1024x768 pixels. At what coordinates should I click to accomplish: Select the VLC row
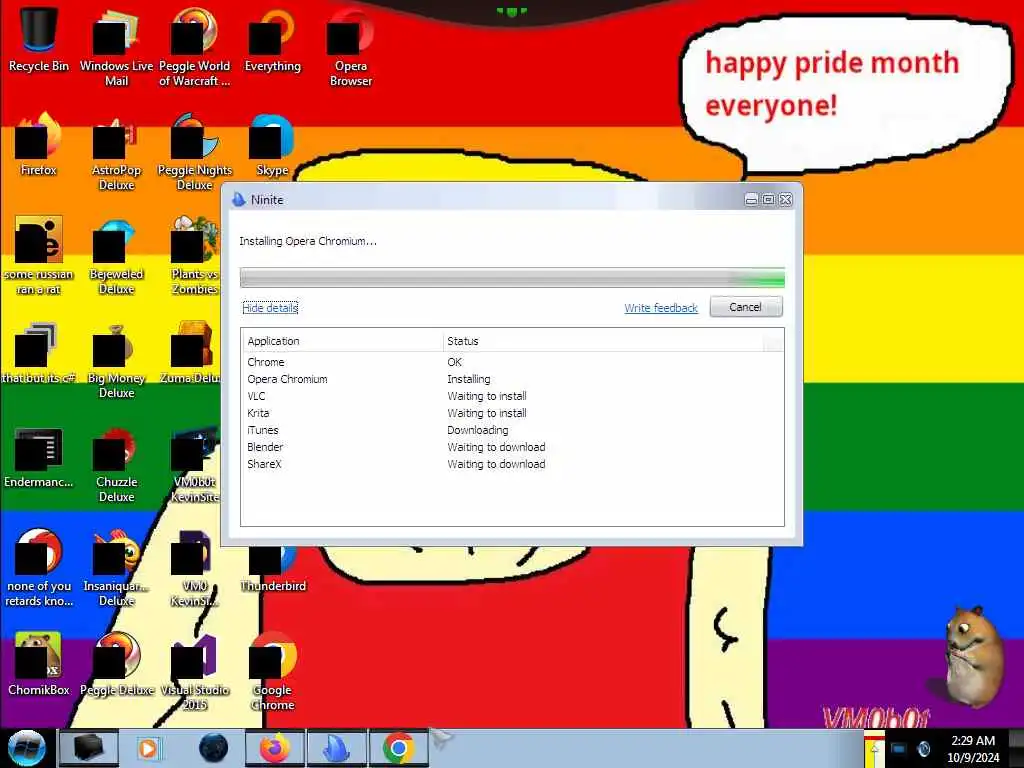point(512,396)
